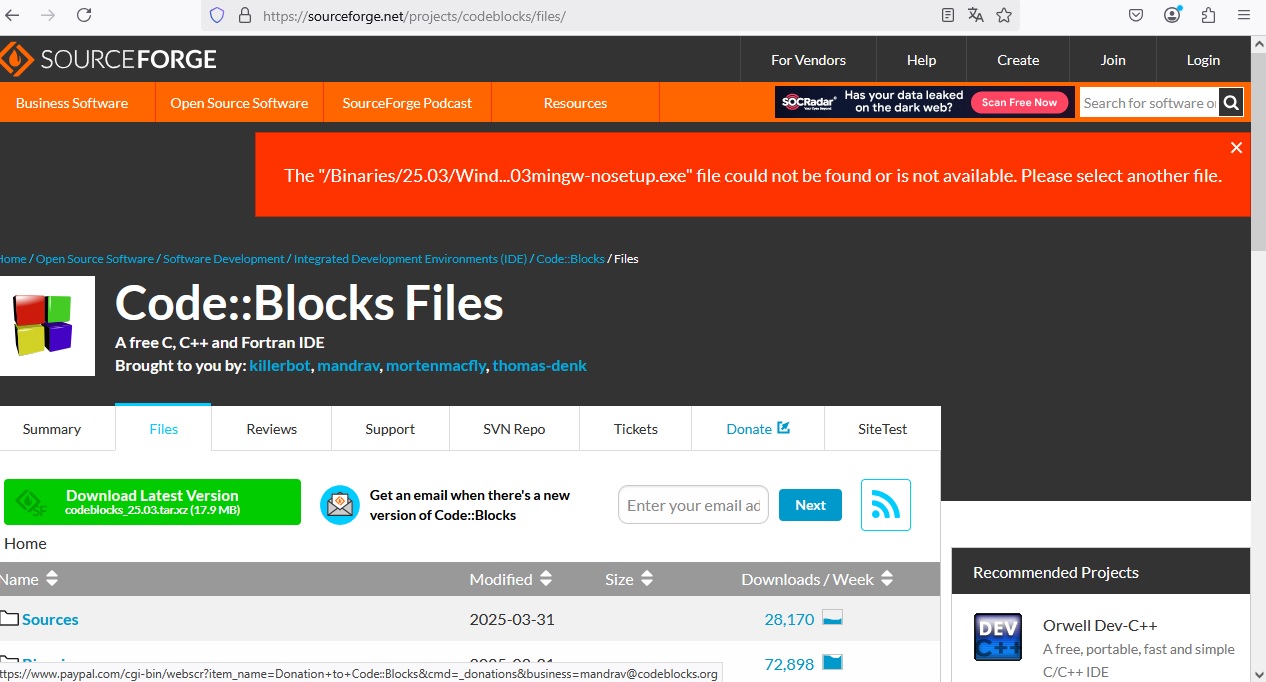
Task: Reload the page with the refresh icon
Action: (84, 15)
